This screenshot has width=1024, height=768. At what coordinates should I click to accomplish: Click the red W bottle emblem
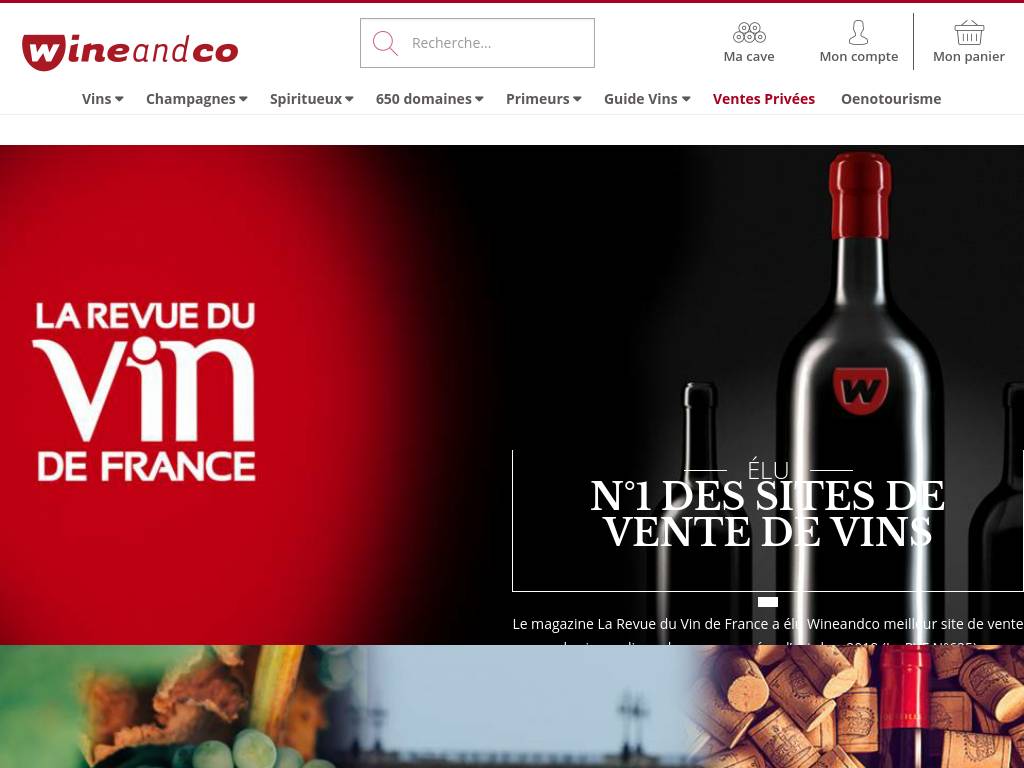(x=860, y=391)
